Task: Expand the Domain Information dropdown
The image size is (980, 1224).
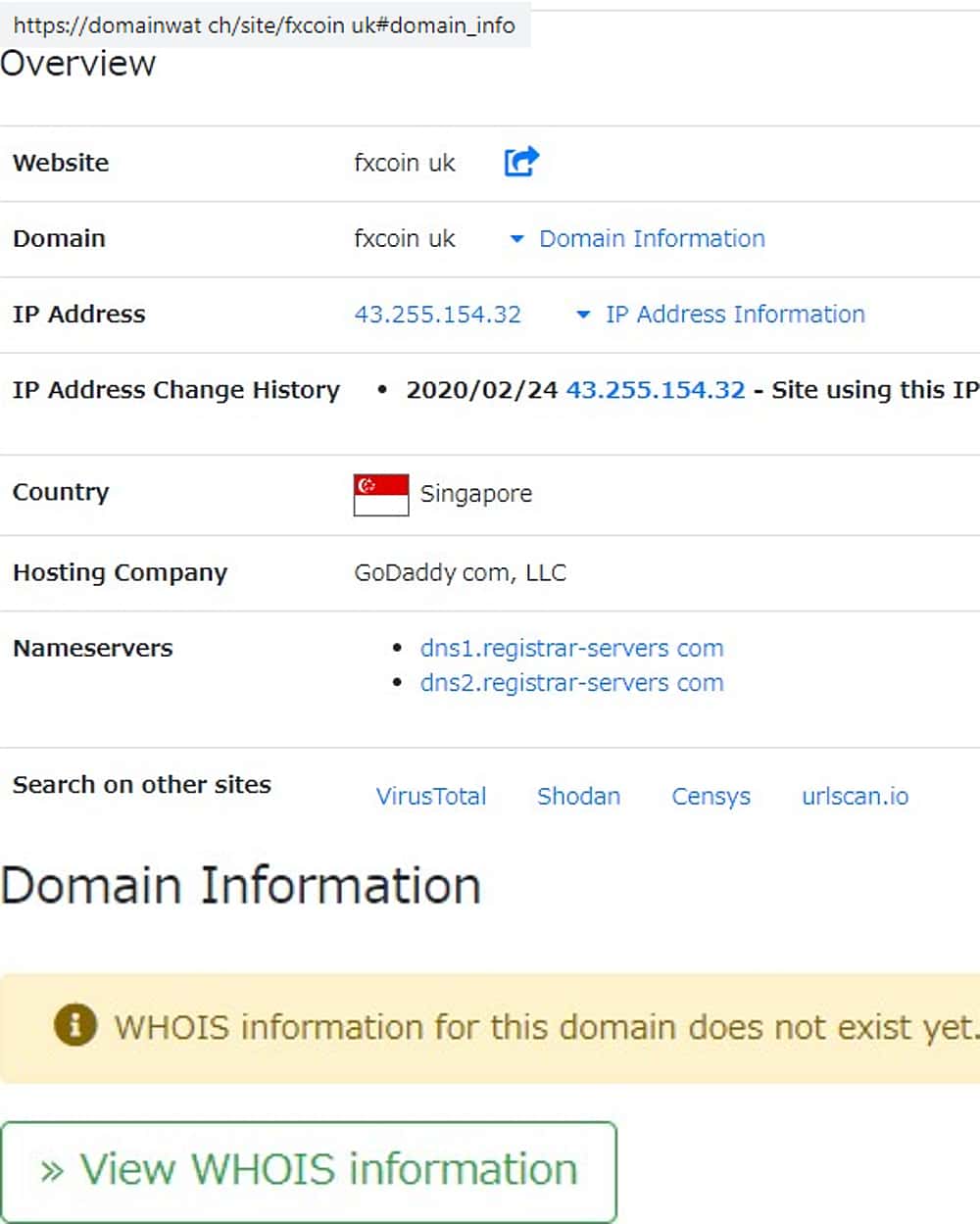Action: pos(639,238)
